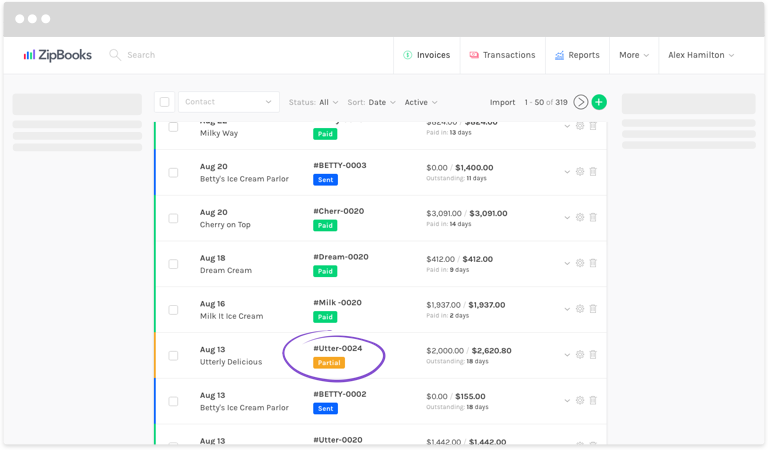Check the Cherry on Top invoice checkbox
Viewport: 768px width, 450px height.
click(173, 218)
